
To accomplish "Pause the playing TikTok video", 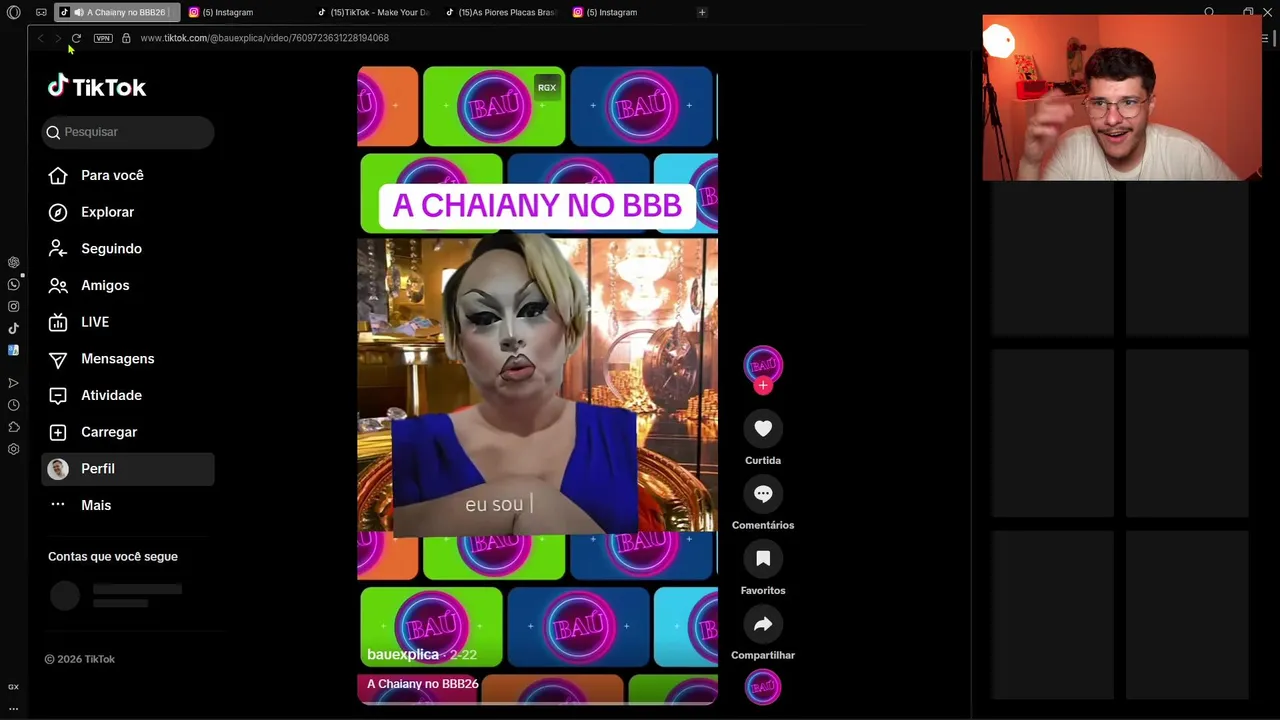I will [537, 385].
